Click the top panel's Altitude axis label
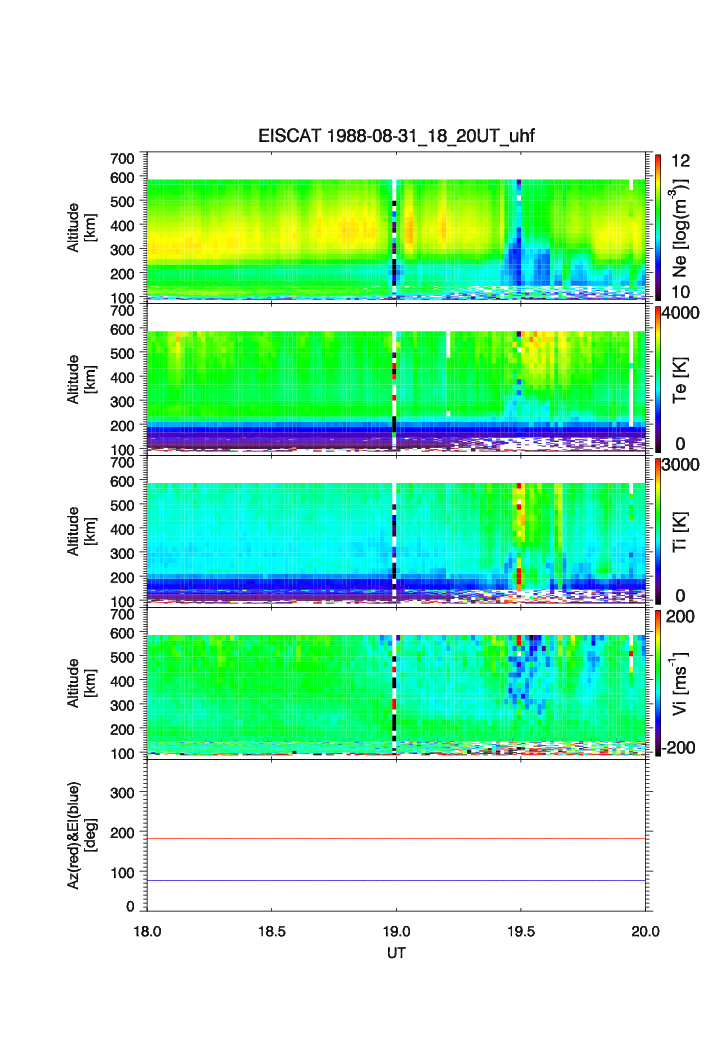Screen dimensions: 708x1063 pyautogui.click(x=81, y=227)
